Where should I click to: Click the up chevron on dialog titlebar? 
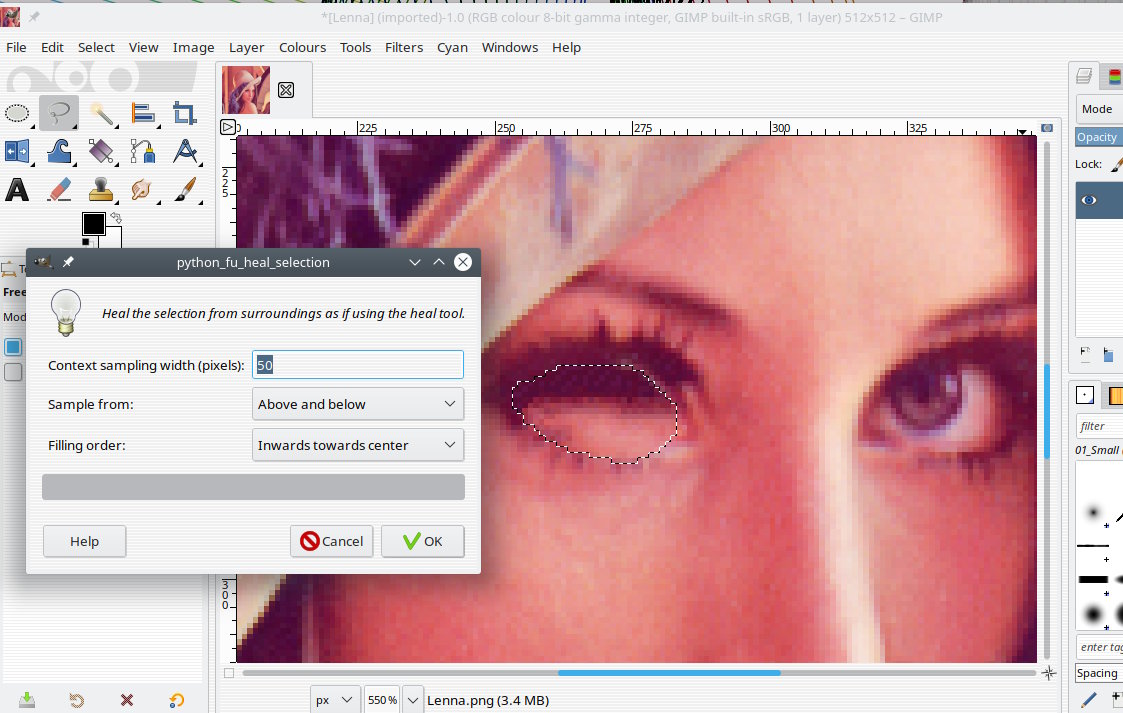pos(439,262)
